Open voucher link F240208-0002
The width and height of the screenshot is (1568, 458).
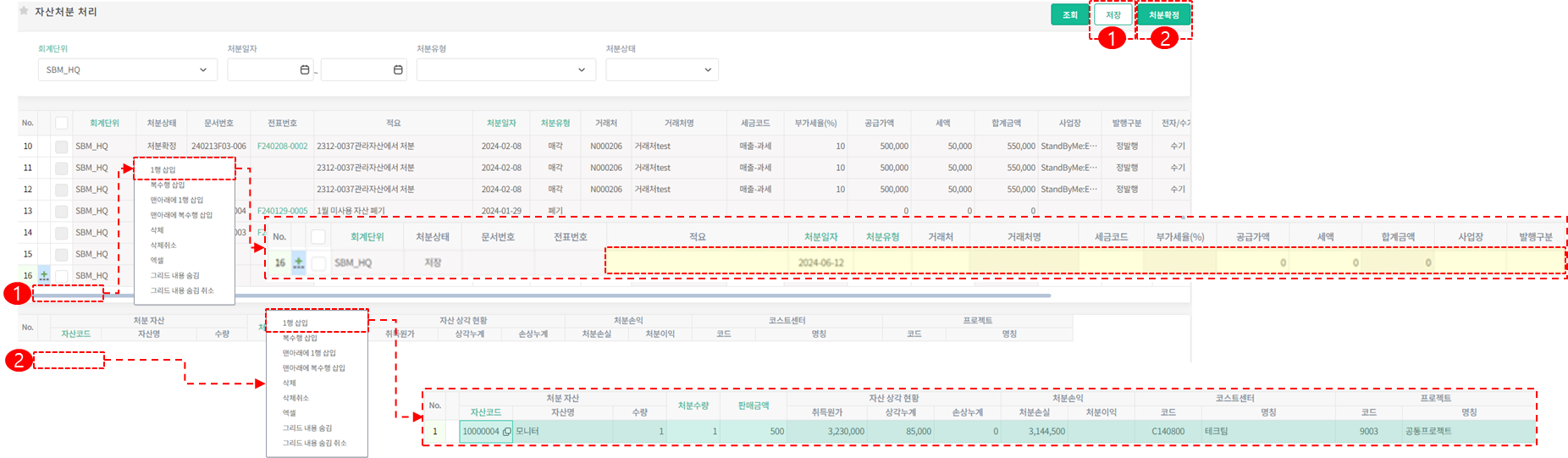pos(282,146)
